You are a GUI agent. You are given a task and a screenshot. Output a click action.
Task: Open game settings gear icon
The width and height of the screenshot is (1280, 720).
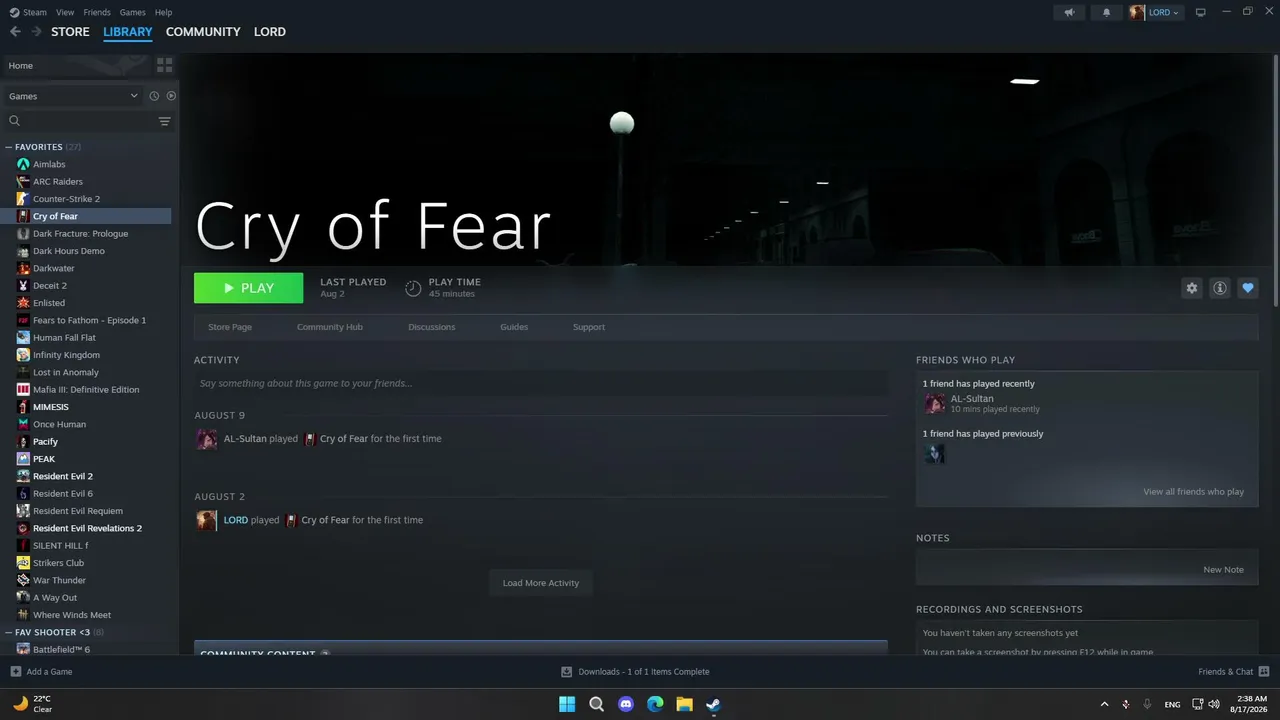tap(1191, 288)
